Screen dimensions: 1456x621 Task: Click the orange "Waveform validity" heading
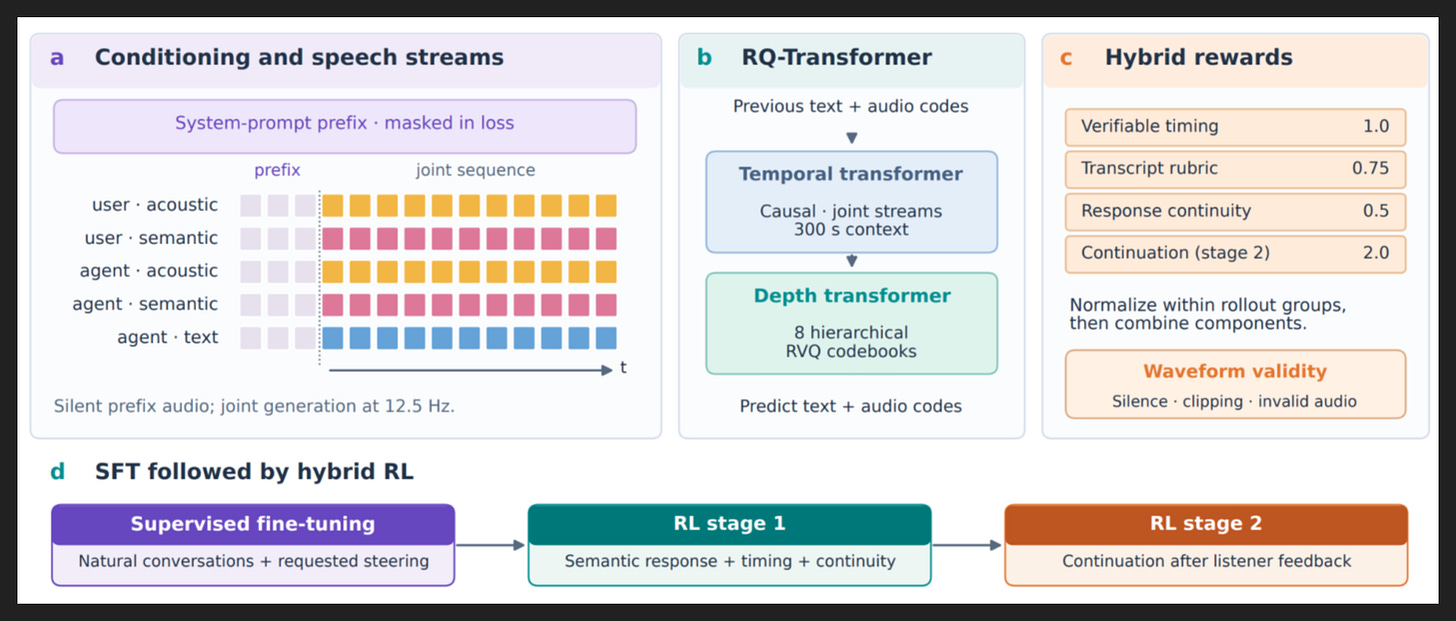pyautogui.click(x=1235, y=371)
